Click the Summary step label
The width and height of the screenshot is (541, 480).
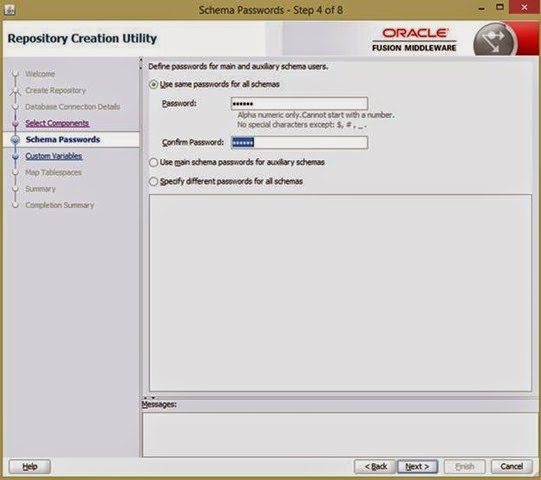pos(40,189)
